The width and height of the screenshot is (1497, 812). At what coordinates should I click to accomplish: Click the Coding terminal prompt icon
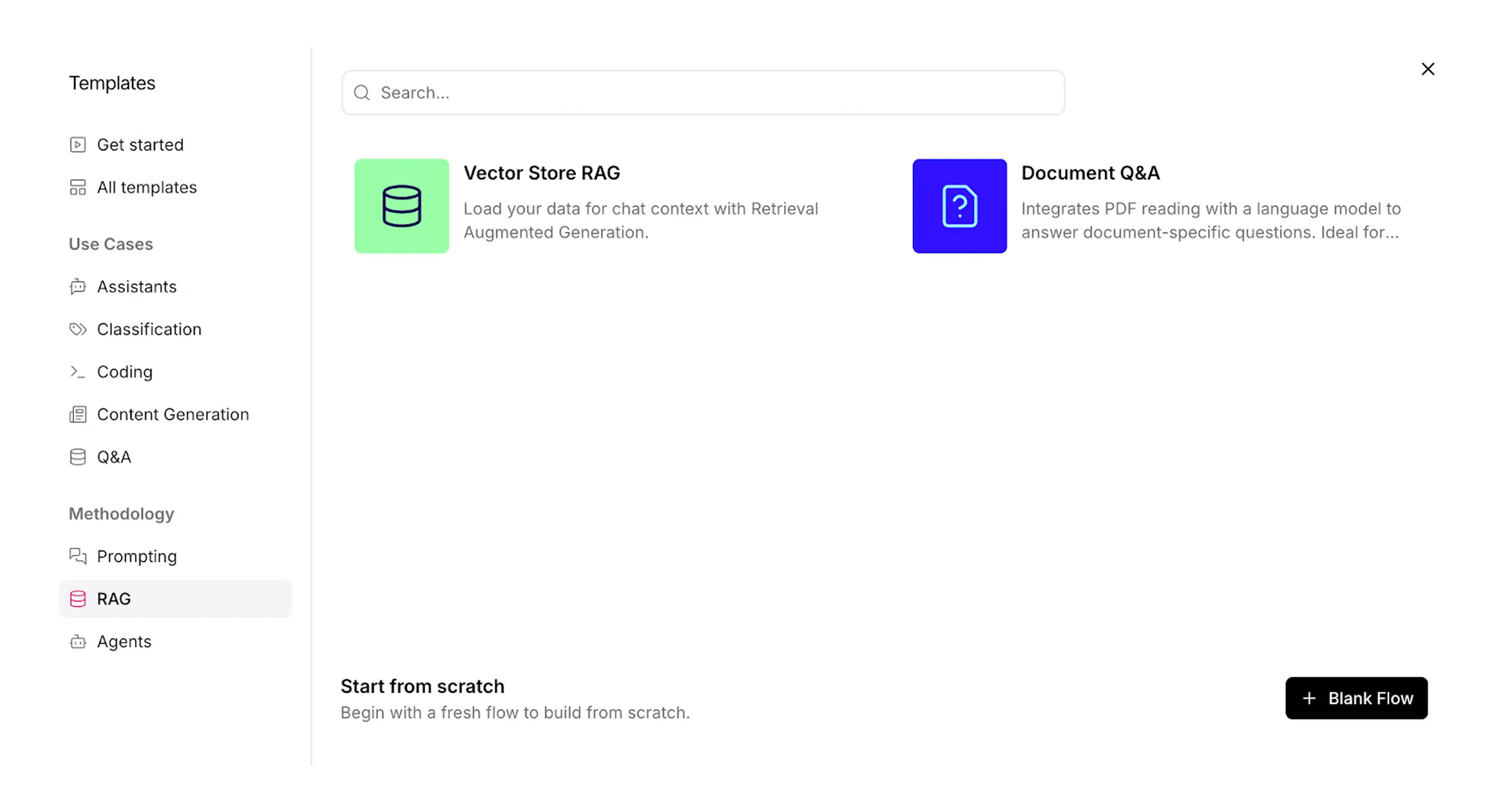(x=78, y=372)
